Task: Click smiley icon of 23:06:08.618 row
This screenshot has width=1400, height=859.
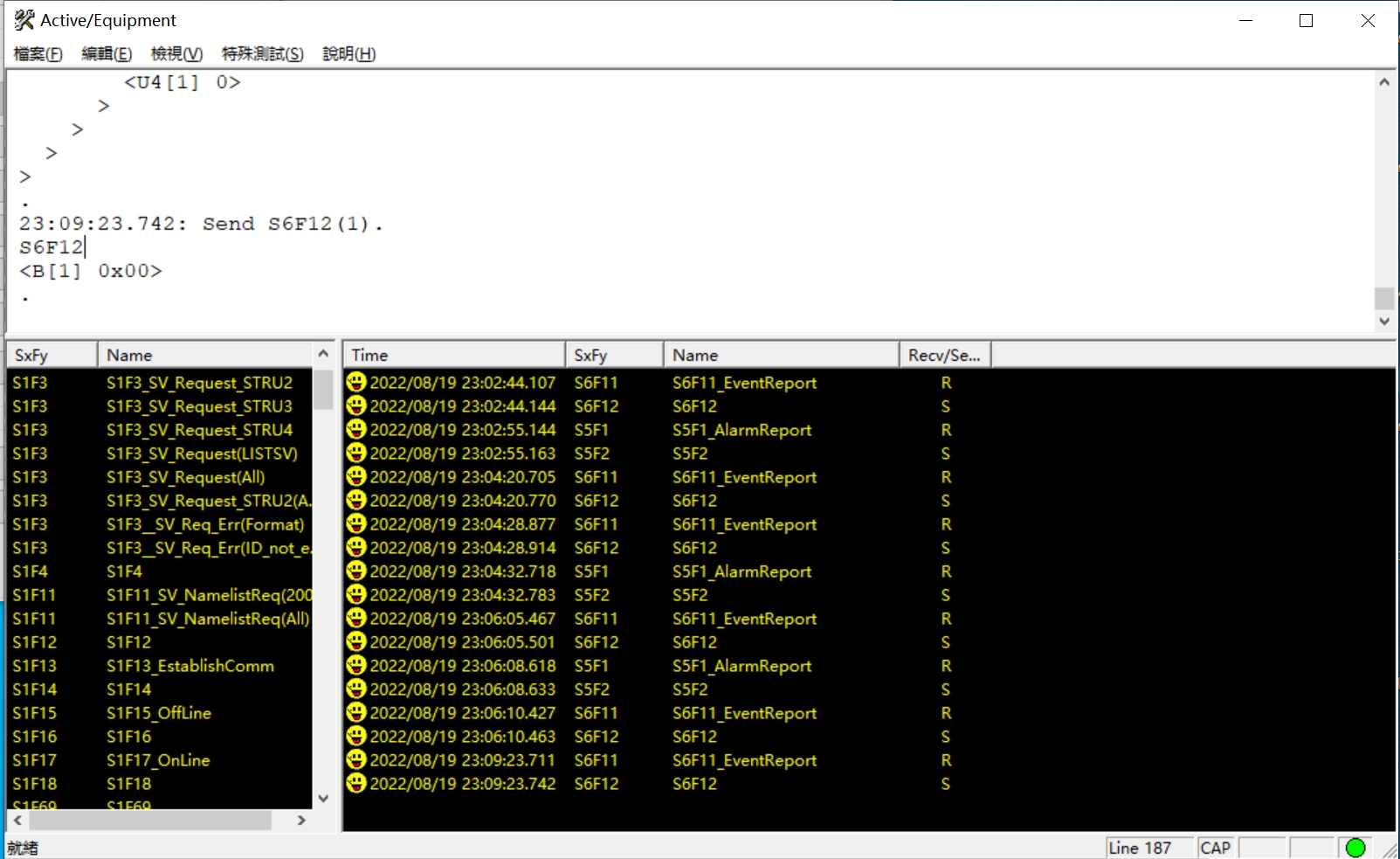Action: [x=356, y=665]
